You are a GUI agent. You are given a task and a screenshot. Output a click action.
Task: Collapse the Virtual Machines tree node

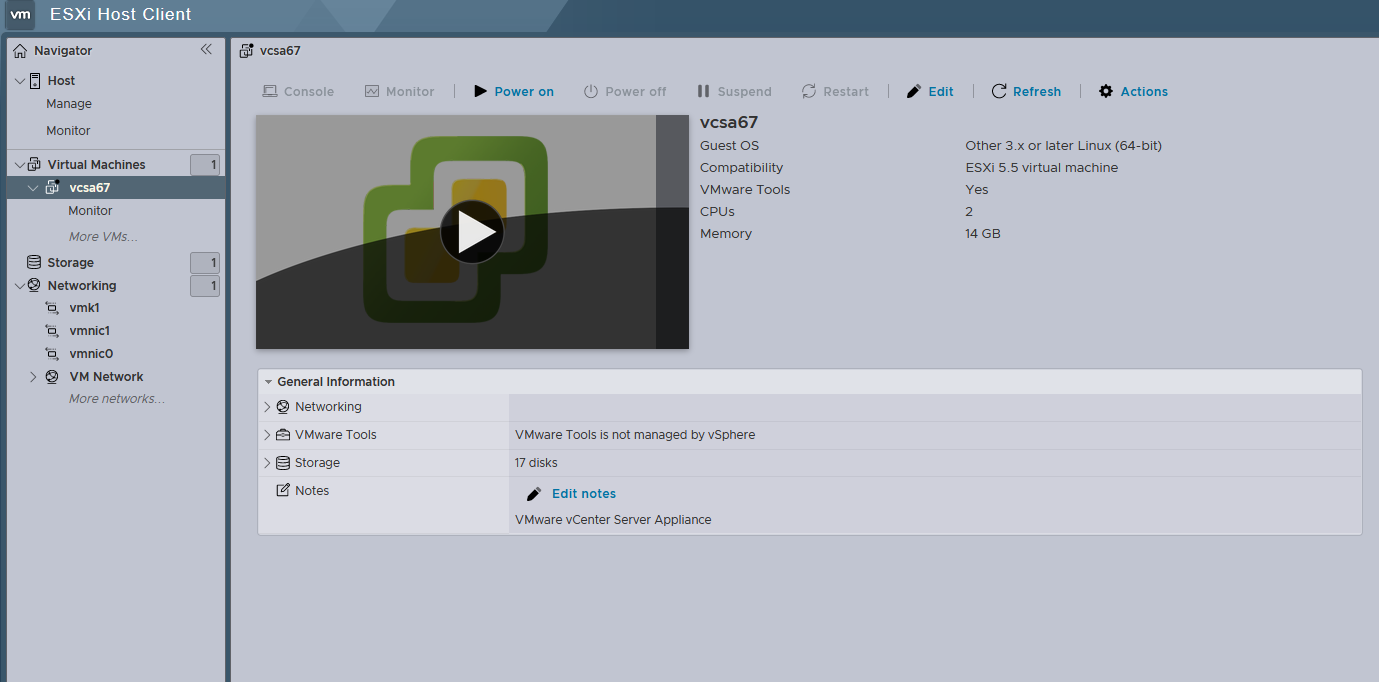pyautogui.click(x=20, y=164)
